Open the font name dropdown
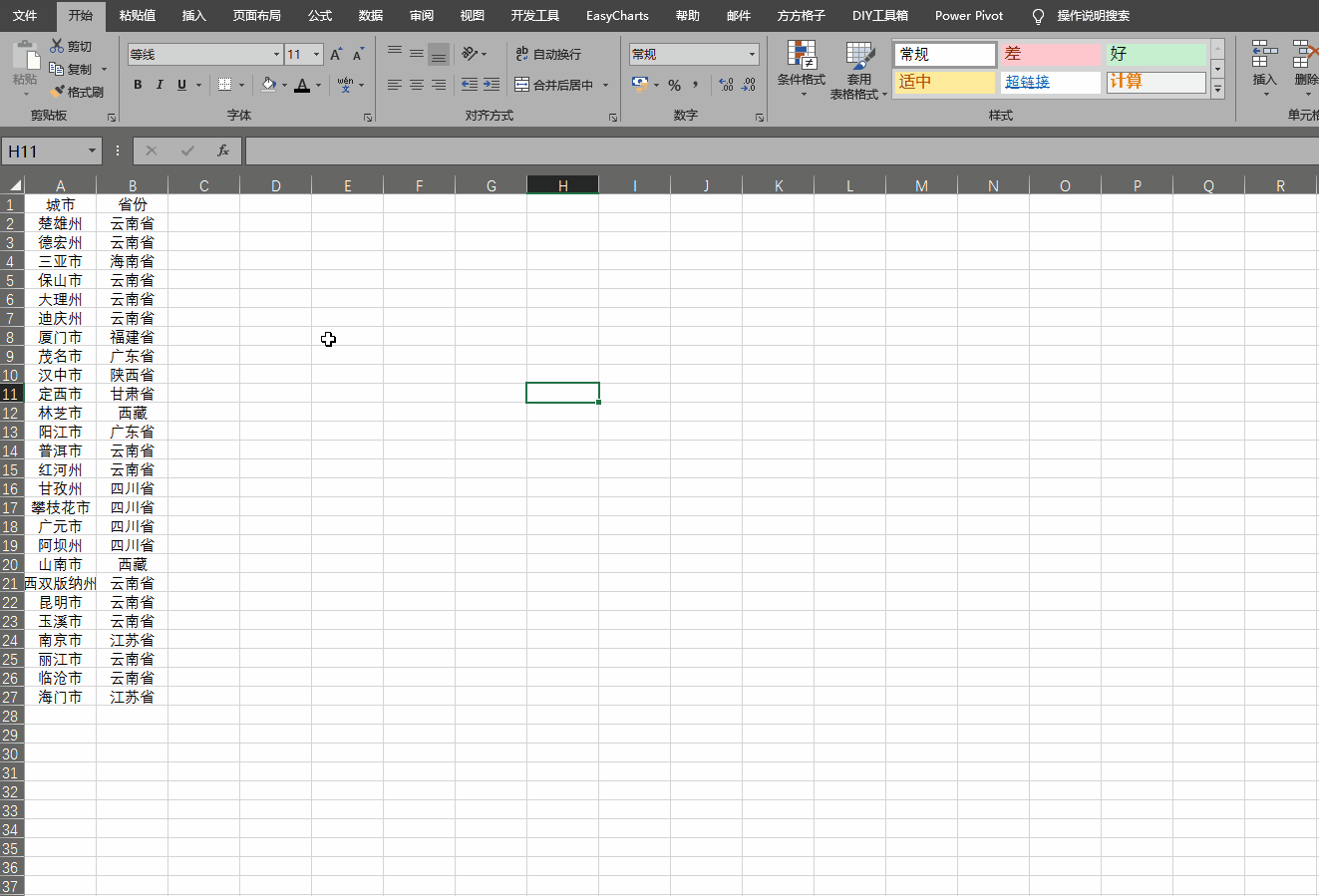The width and height of the screenshot is (1319, 896). coord(277,54)
